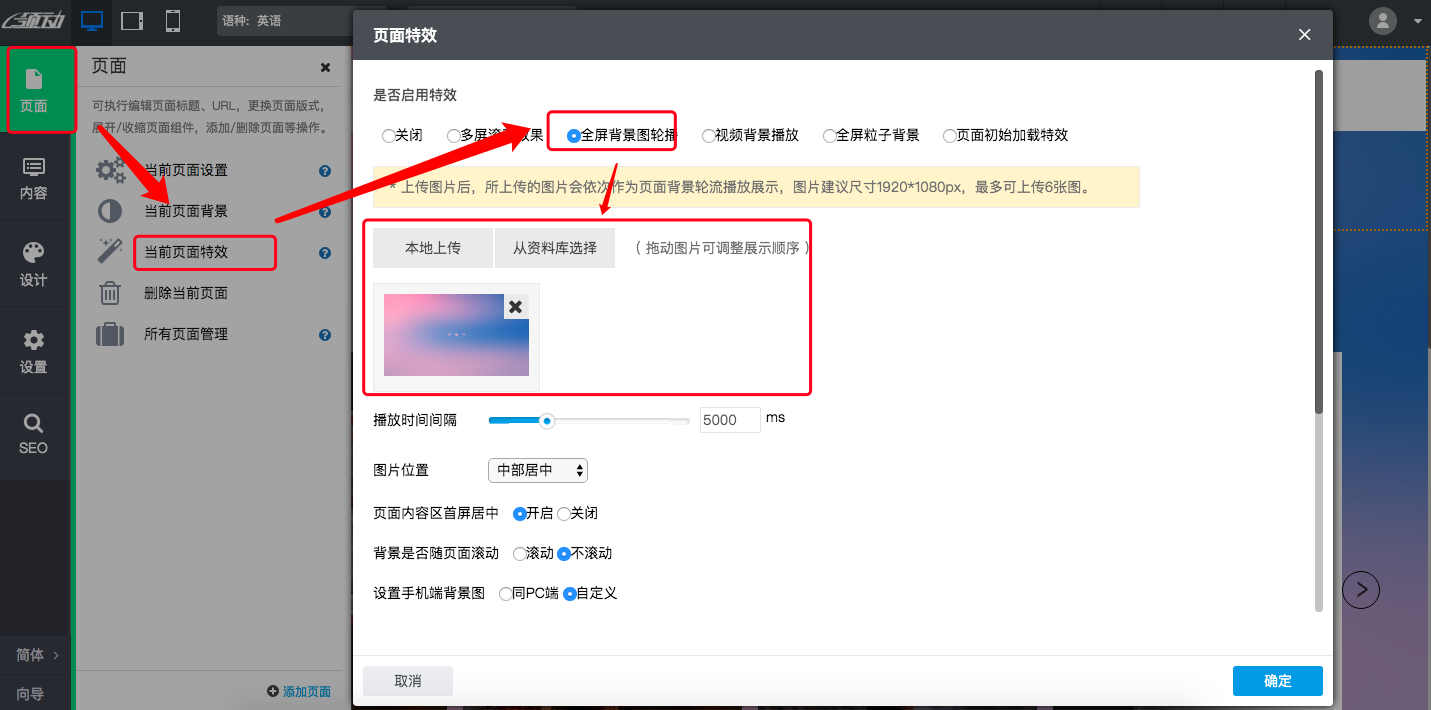Image resolution: width=1431 pixels, height=710 pixels.
Task: Switch to desktop preview monitor icon
Action: [x=93, y=20]
